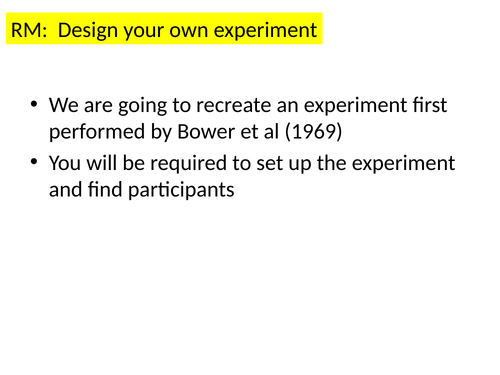Click 'set up' in the second bullet
The image size is (500, 375).
pyautogui.click(x=285, y=164)
